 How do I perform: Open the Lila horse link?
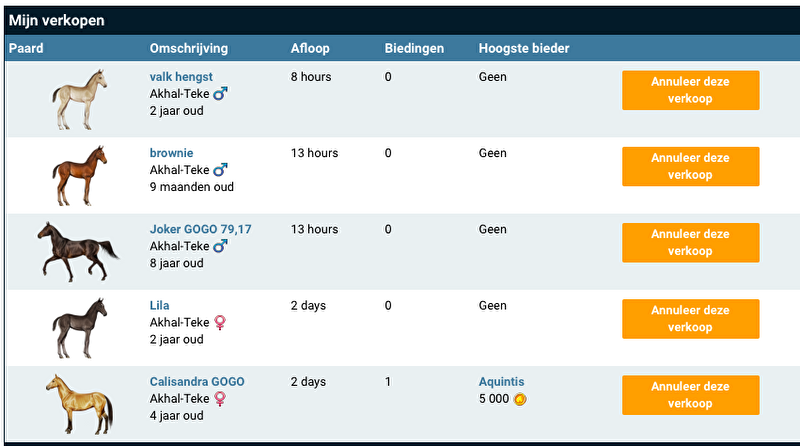coord(160,305)
